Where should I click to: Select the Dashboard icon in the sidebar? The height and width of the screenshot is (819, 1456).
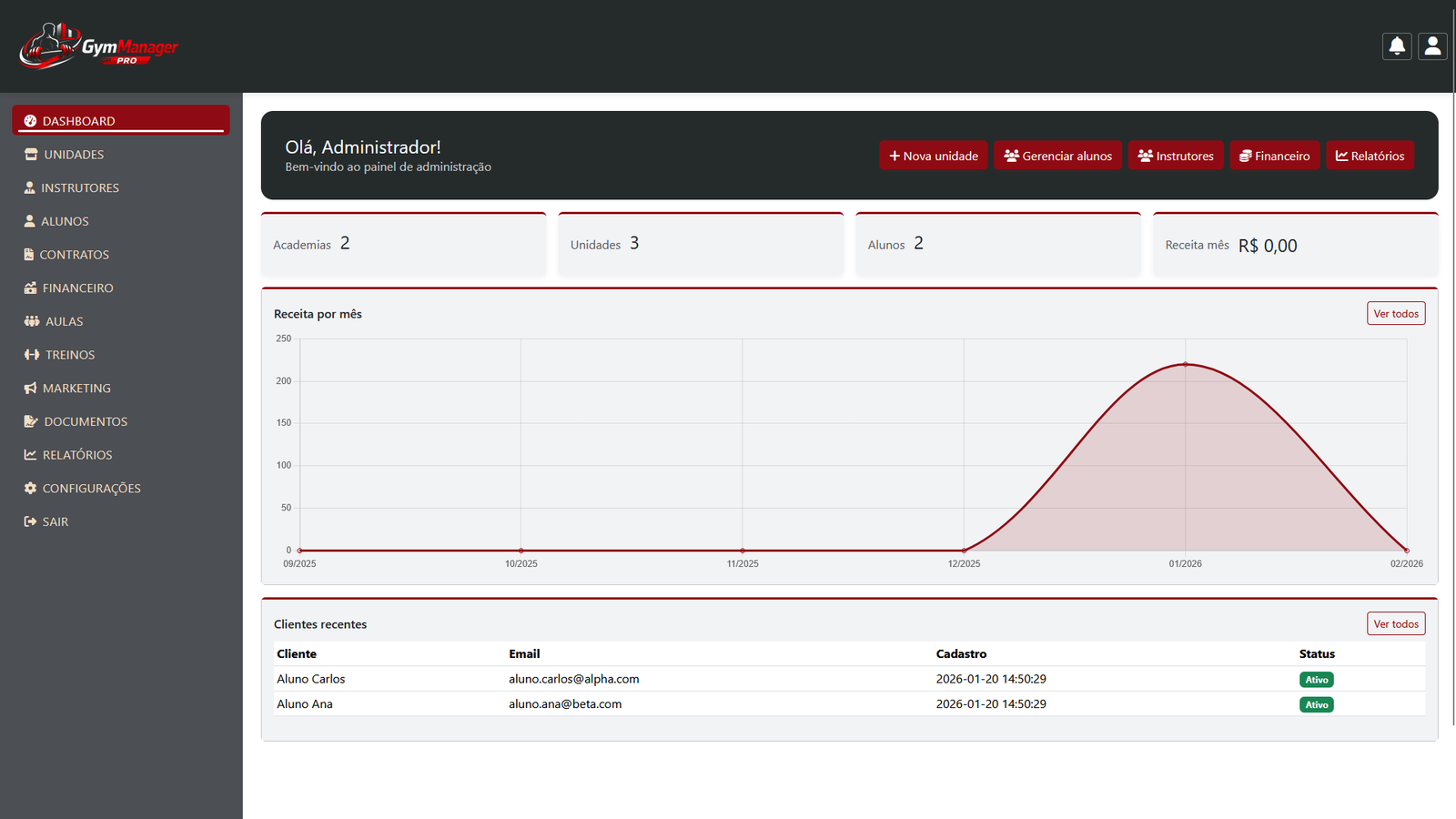pos(30,120)
